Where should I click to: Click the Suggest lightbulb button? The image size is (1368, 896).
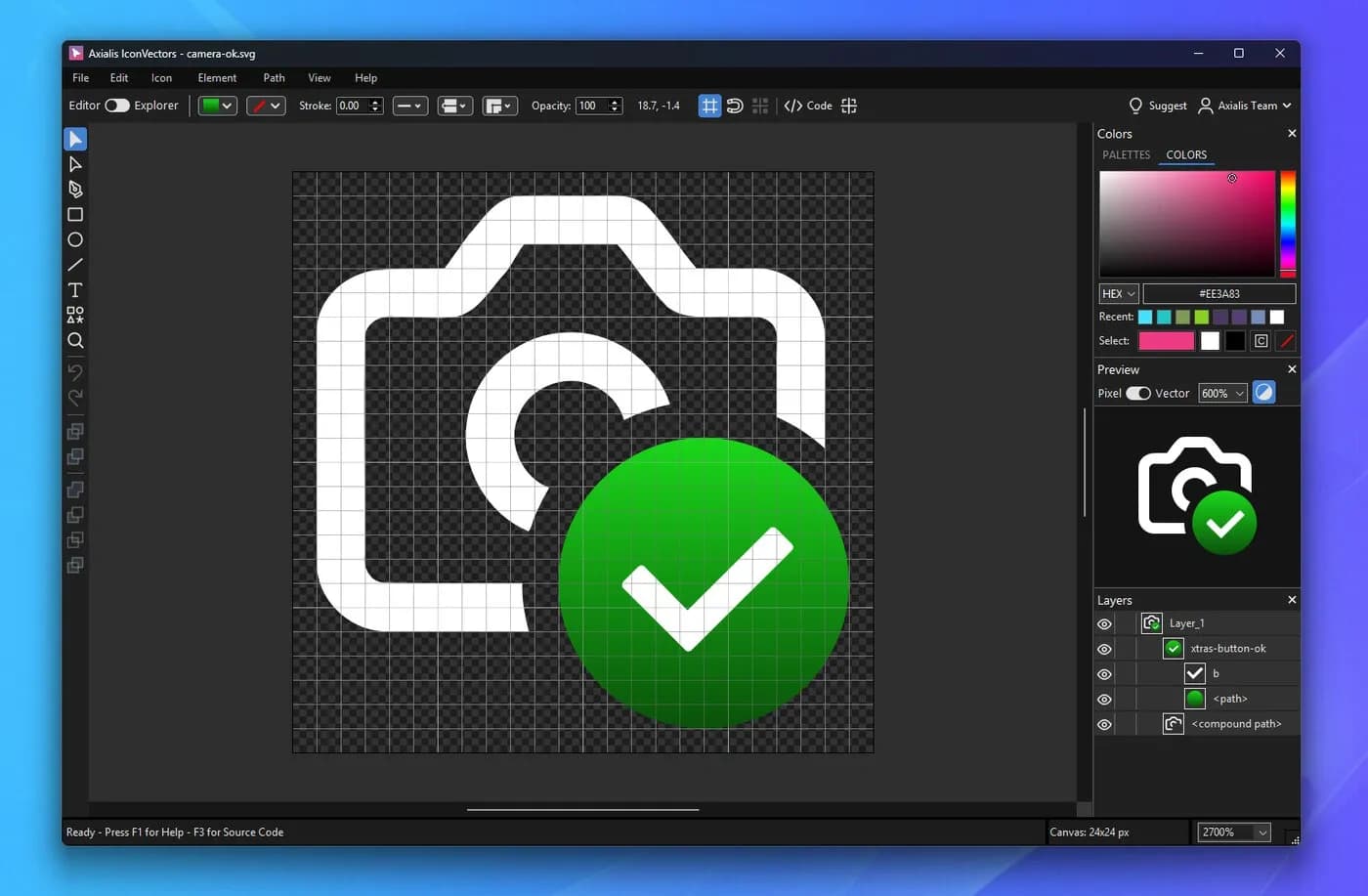coord(1157,106)
